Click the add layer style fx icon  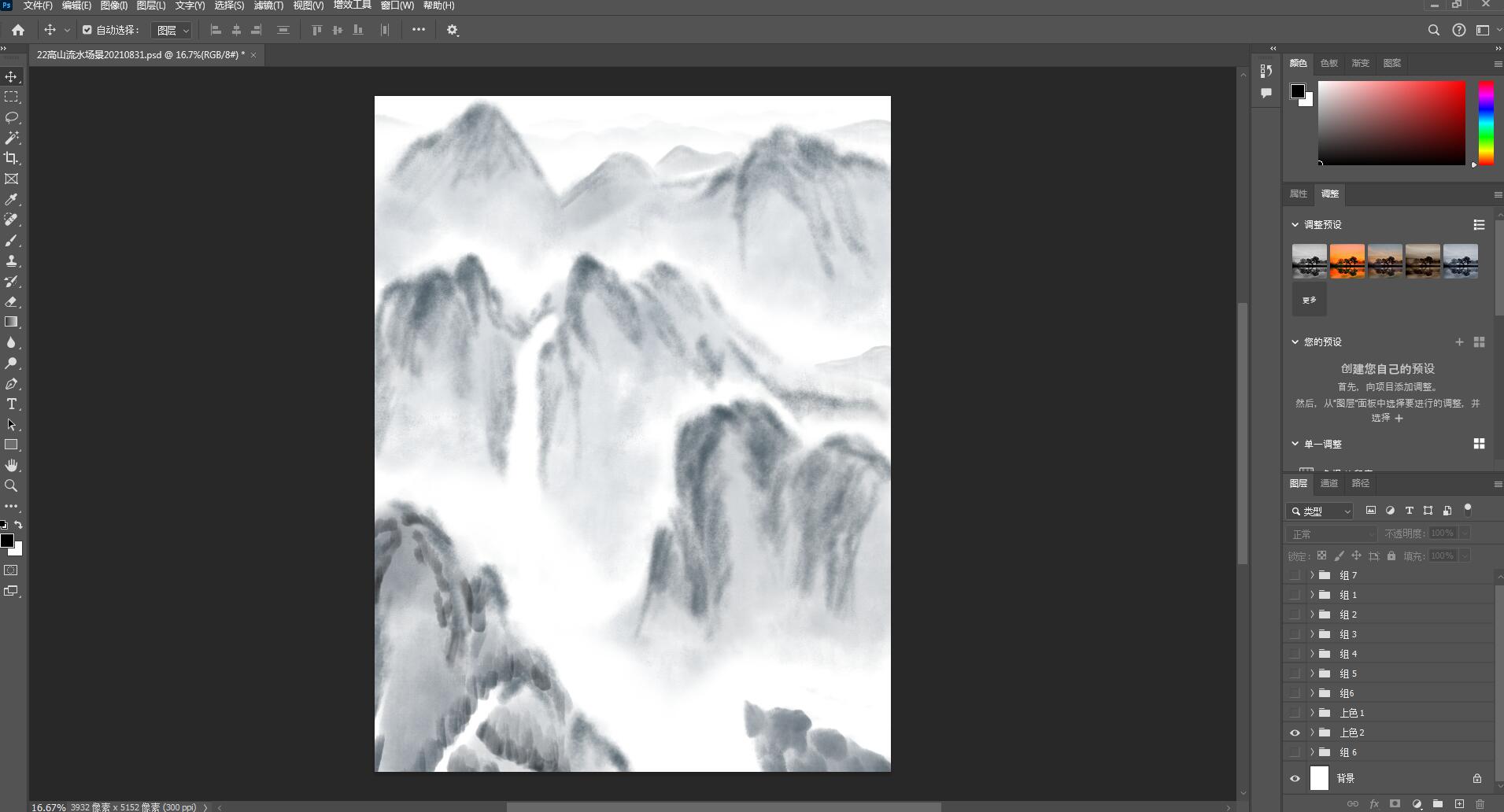pyautogui.click(x=1374, y=804)
